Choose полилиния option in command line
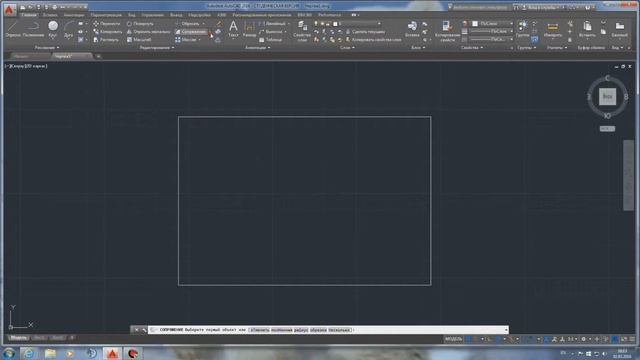640x360 pixels. [x=282, y=330]
